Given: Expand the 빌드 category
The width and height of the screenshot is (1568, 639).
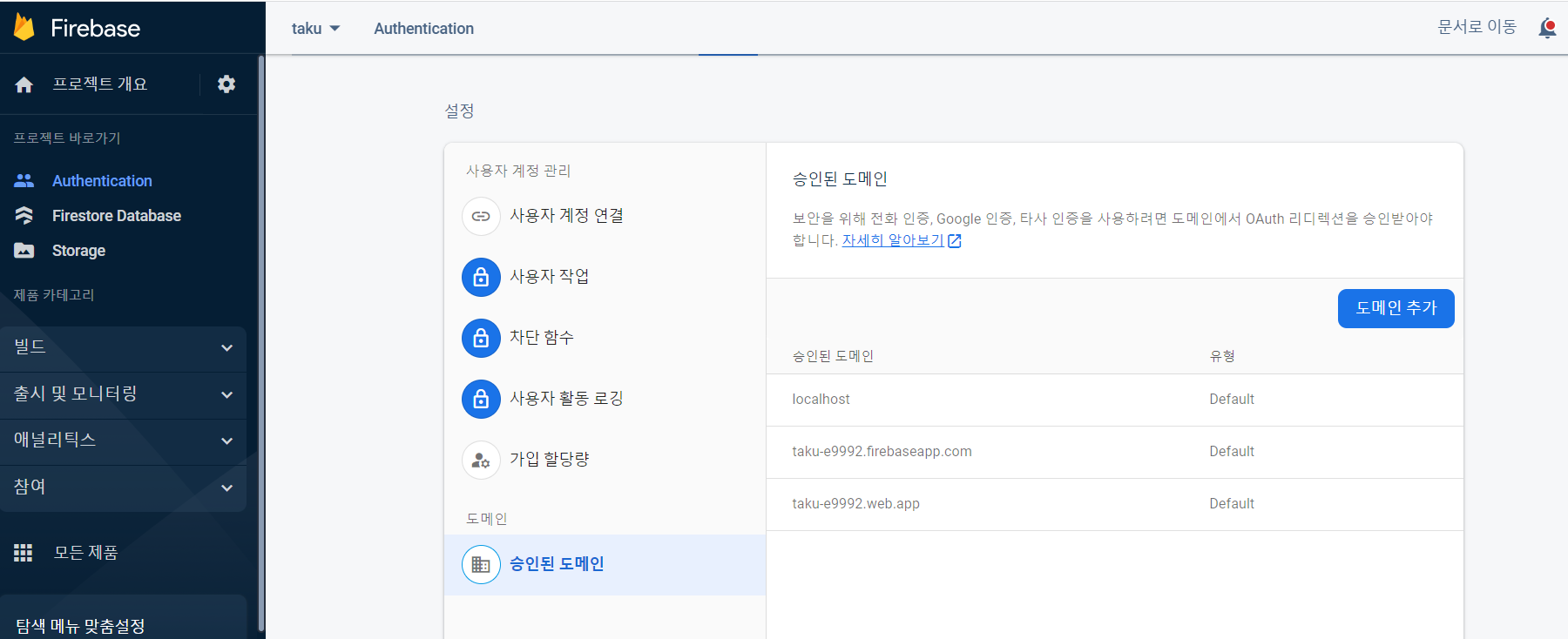Looking at the screenshot, I should (x=123, y=347).
